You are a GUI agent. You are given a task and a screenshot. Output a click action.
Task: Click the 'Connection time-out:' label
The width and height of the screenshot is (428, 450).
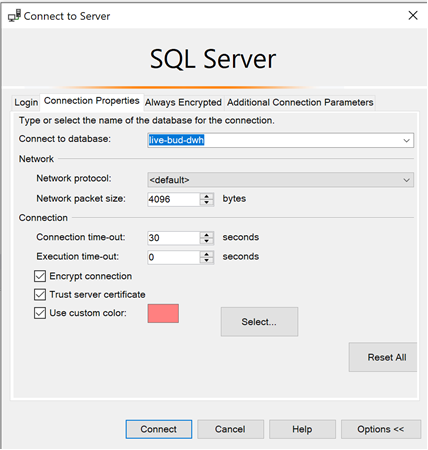point(81,237)
